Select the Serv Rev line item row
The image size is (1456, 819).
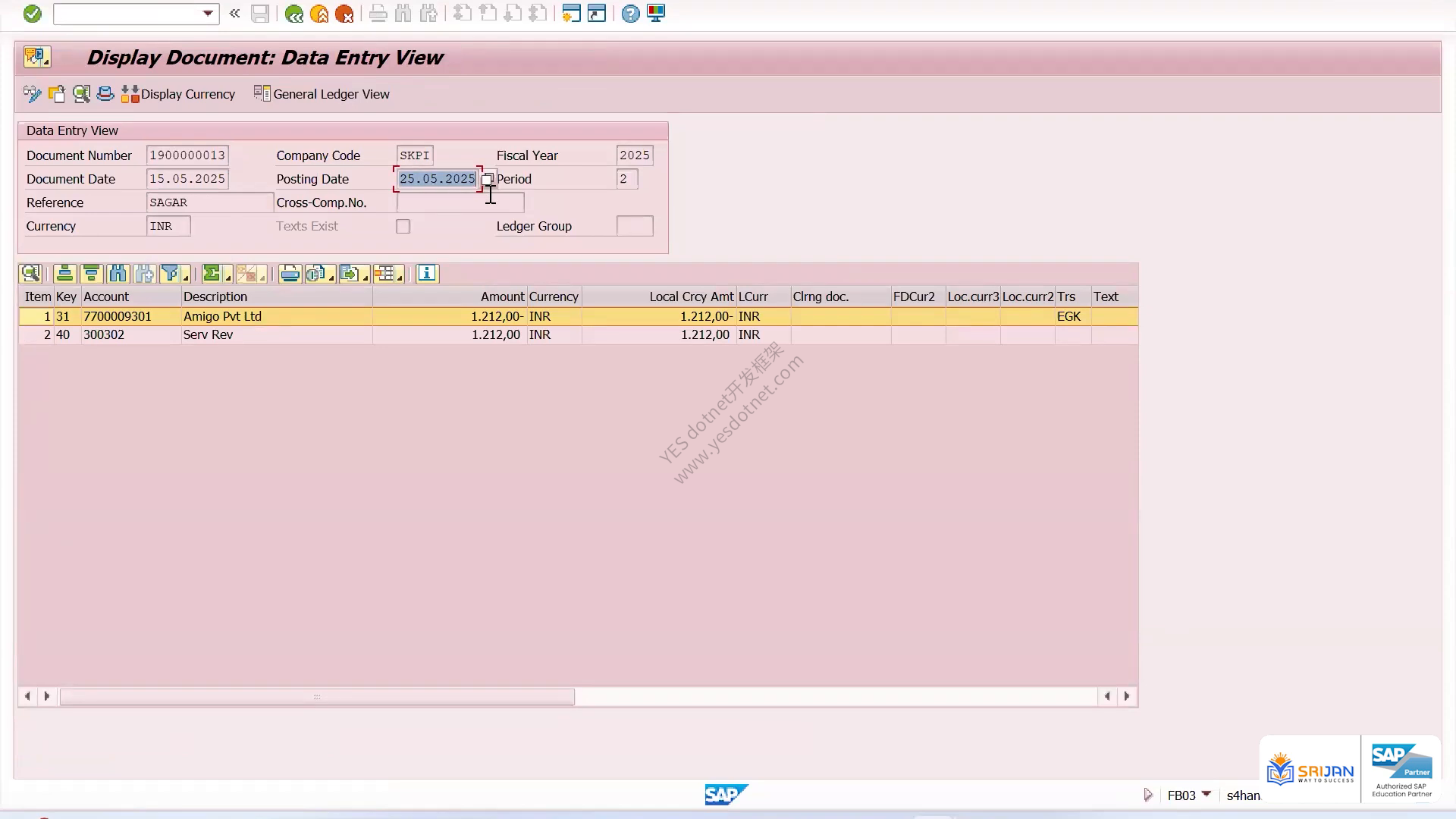(578, 334)
